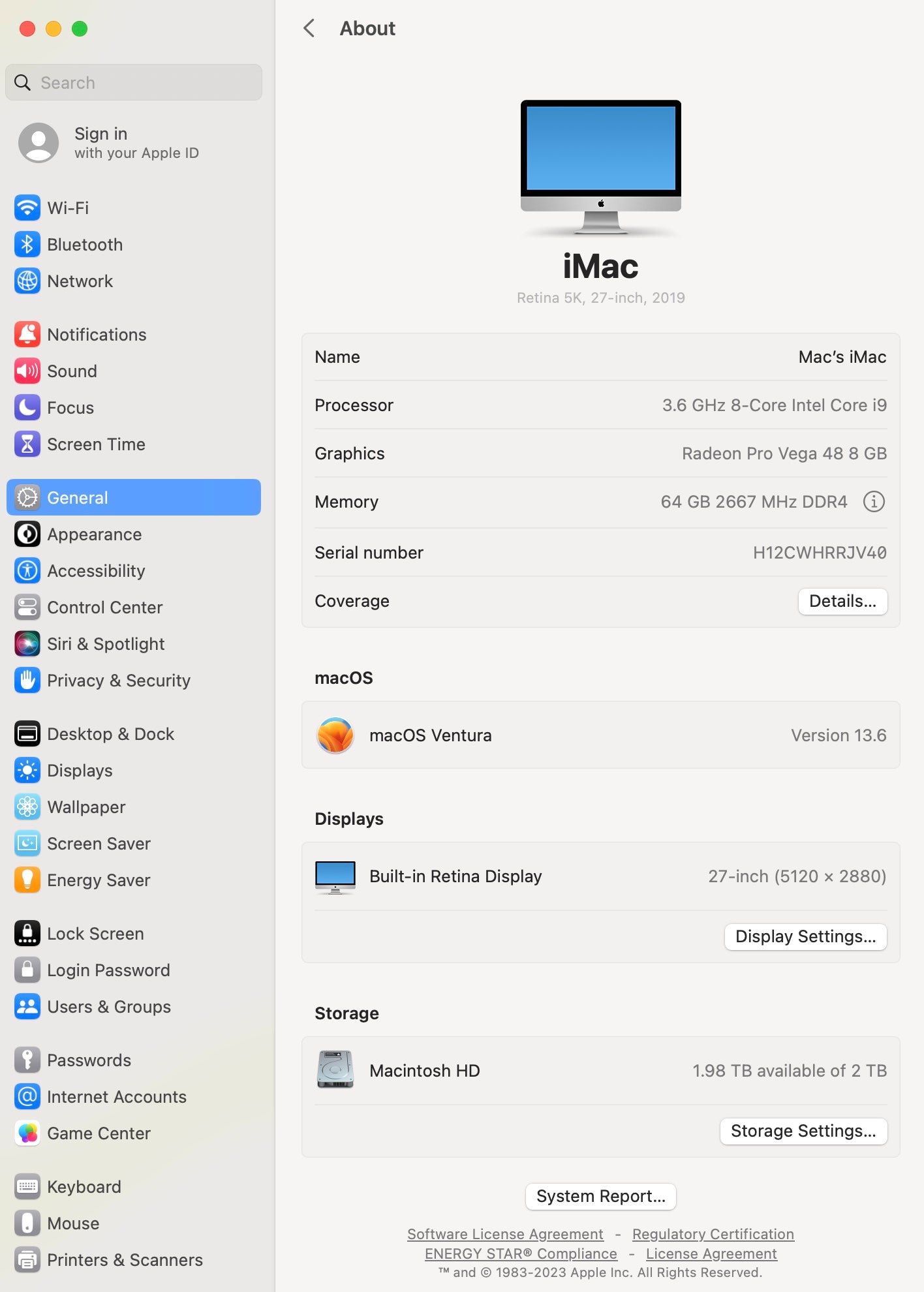The width and height of the screenshot is (924, 1292).
Task: Click Radeon Pro Vega 48 8 GB
Action: [784, 454]
